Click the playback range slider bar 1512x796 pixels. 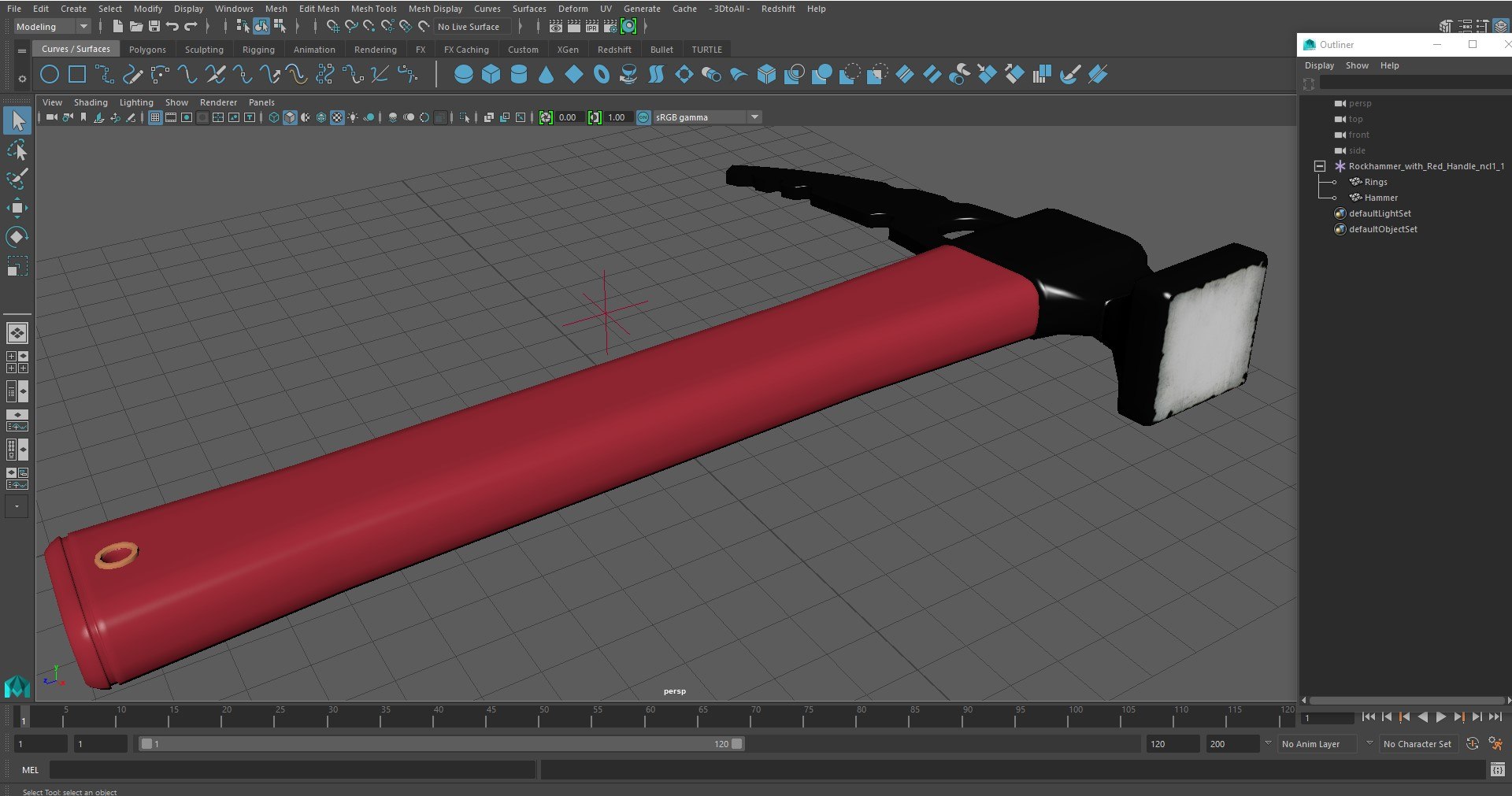(x=441, y=744)
